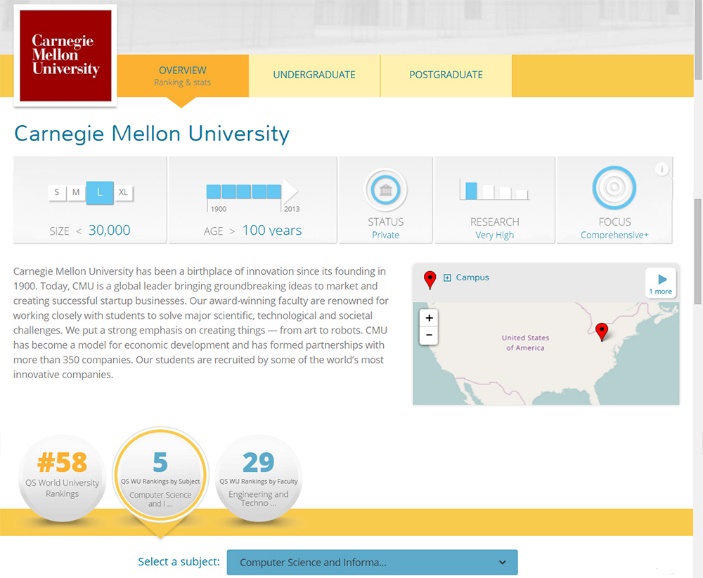The height and width of the screenshot is (578, 703).
Task: Open the Campus link
Action: tap(473, 278)
